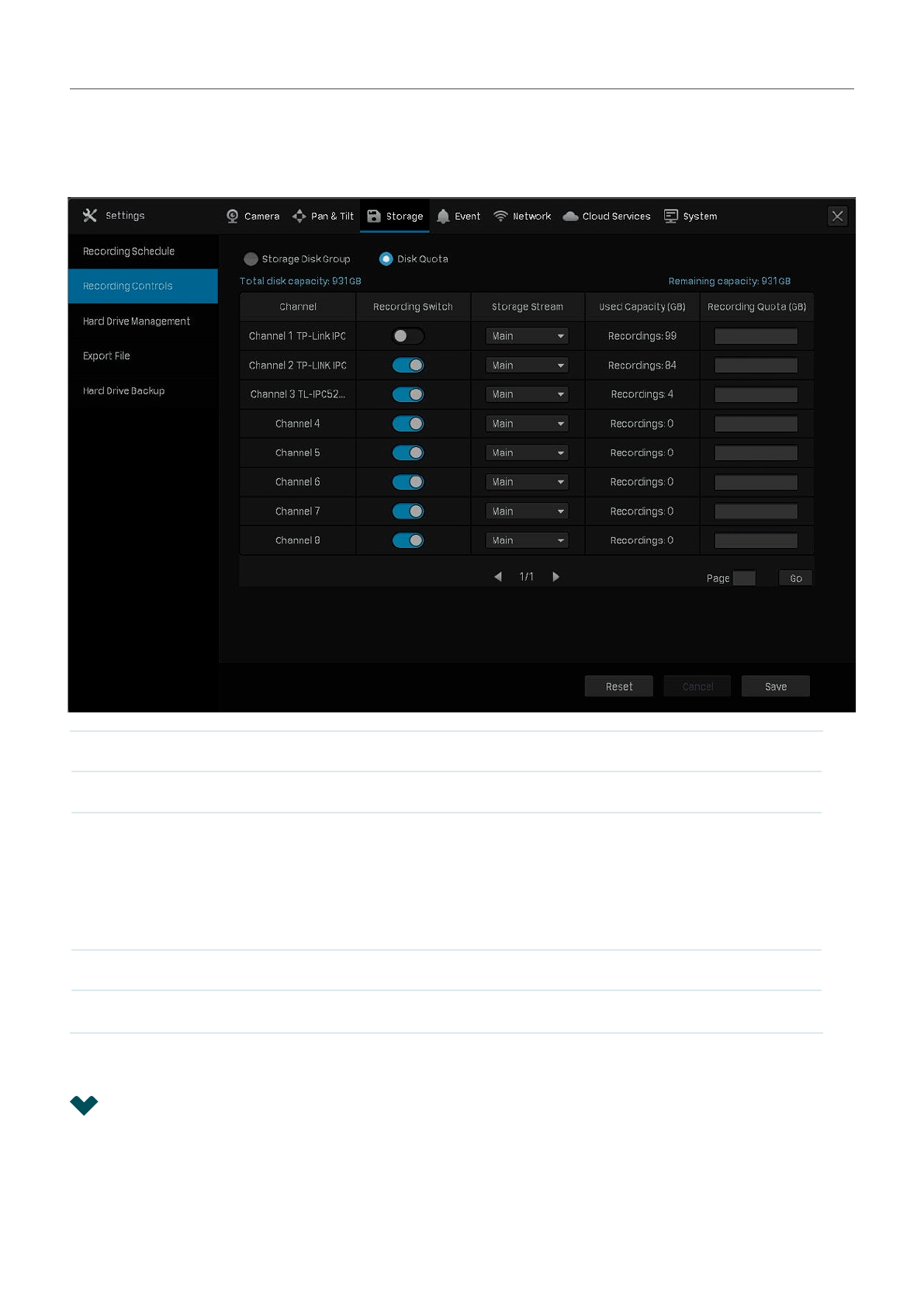Click the Camera icon in top bar
The height and width of the screenshot is (1307, 924).
pyautogui.click(x=232, y=217)
